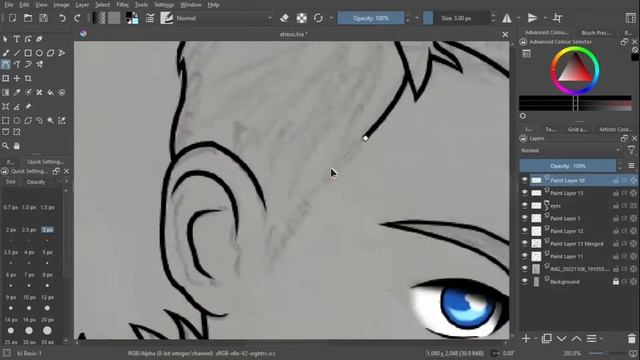Open the File menu

click(9, 5)
